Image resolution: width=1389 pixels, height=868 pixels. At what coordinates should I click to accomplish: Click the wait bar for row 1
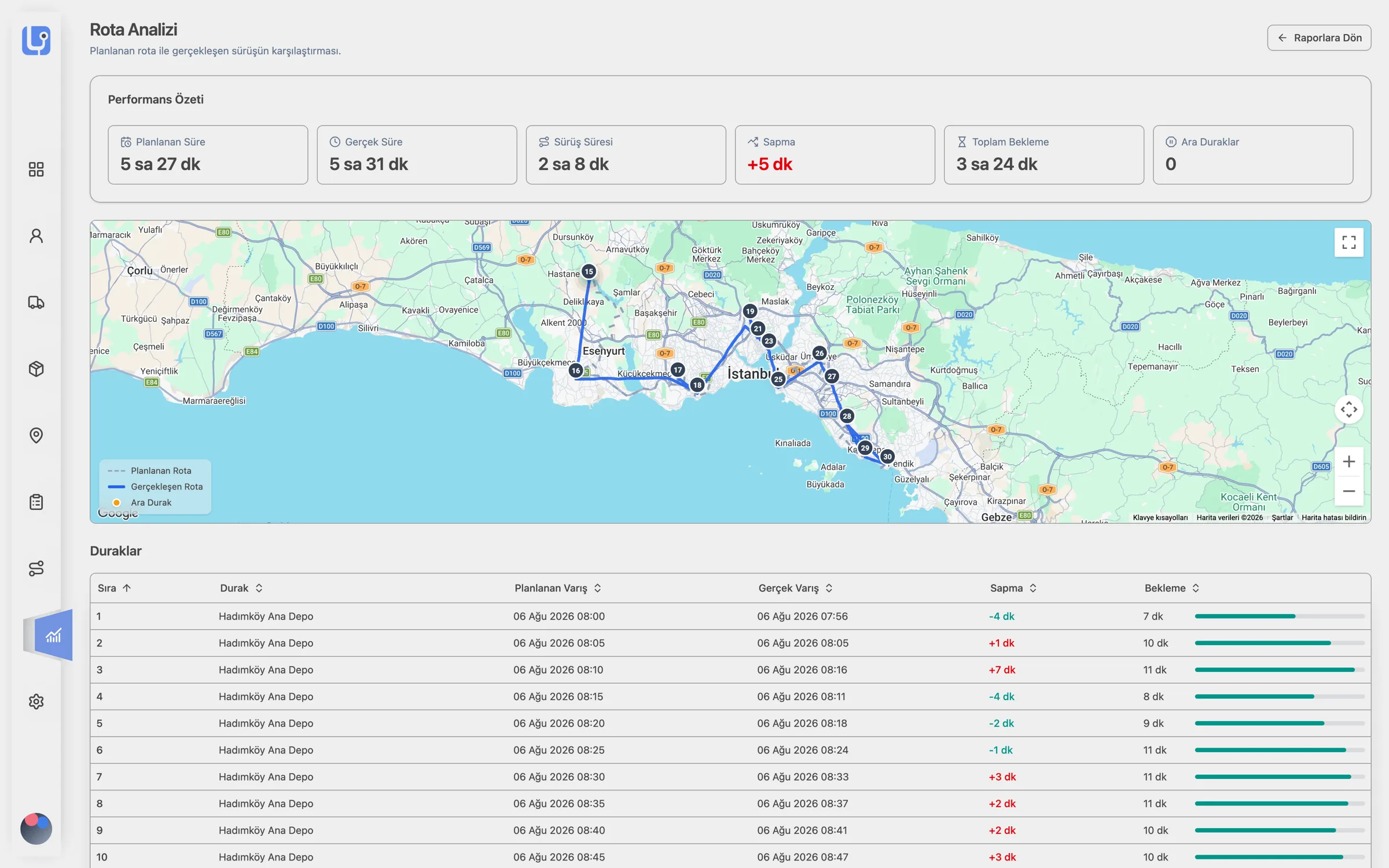click(1280, 616)
